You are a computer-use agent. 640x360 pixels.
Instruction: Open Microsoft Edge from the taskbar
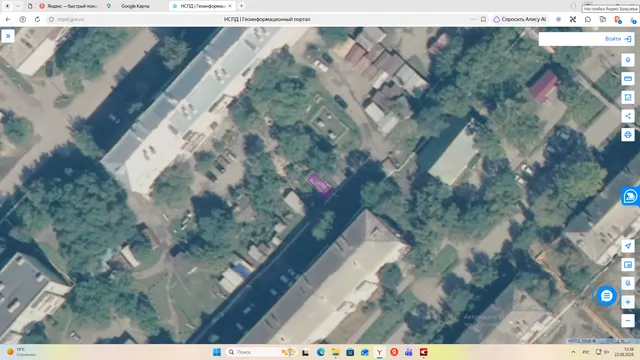coord(320,352)
